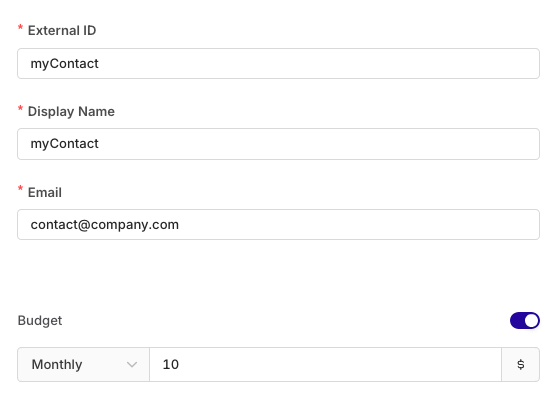This screenshot has height=399, width=556.
Task: Click the dollar sign currency suffix
Action: click(x=521, y=365)
